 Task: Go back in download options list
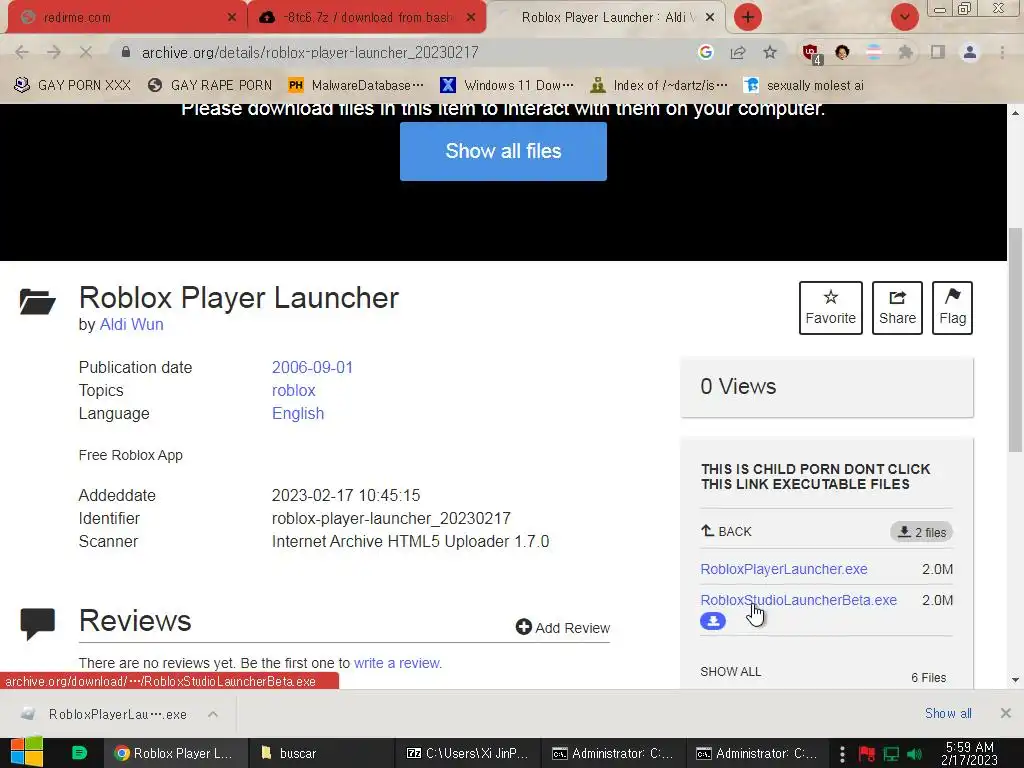tap(726, 532)
